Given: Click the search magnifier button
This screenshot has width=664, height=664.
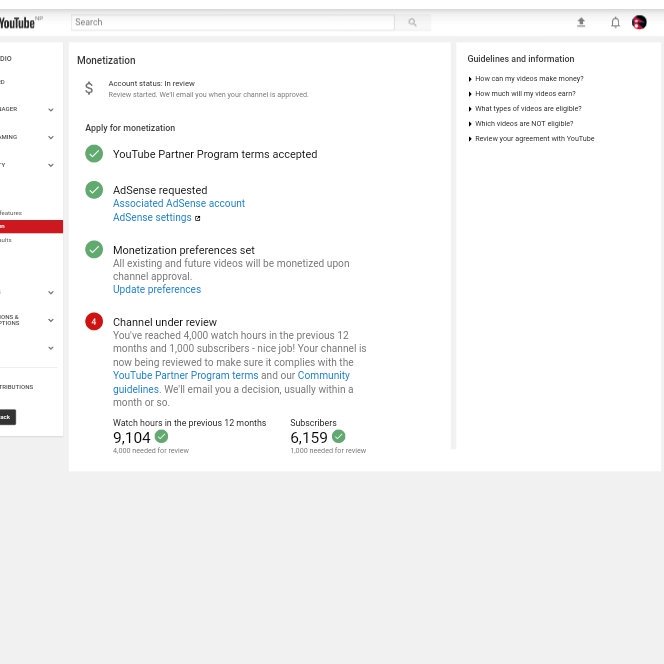Looking at the screenshot, I should pyautogui.click(x=412, y=22).
